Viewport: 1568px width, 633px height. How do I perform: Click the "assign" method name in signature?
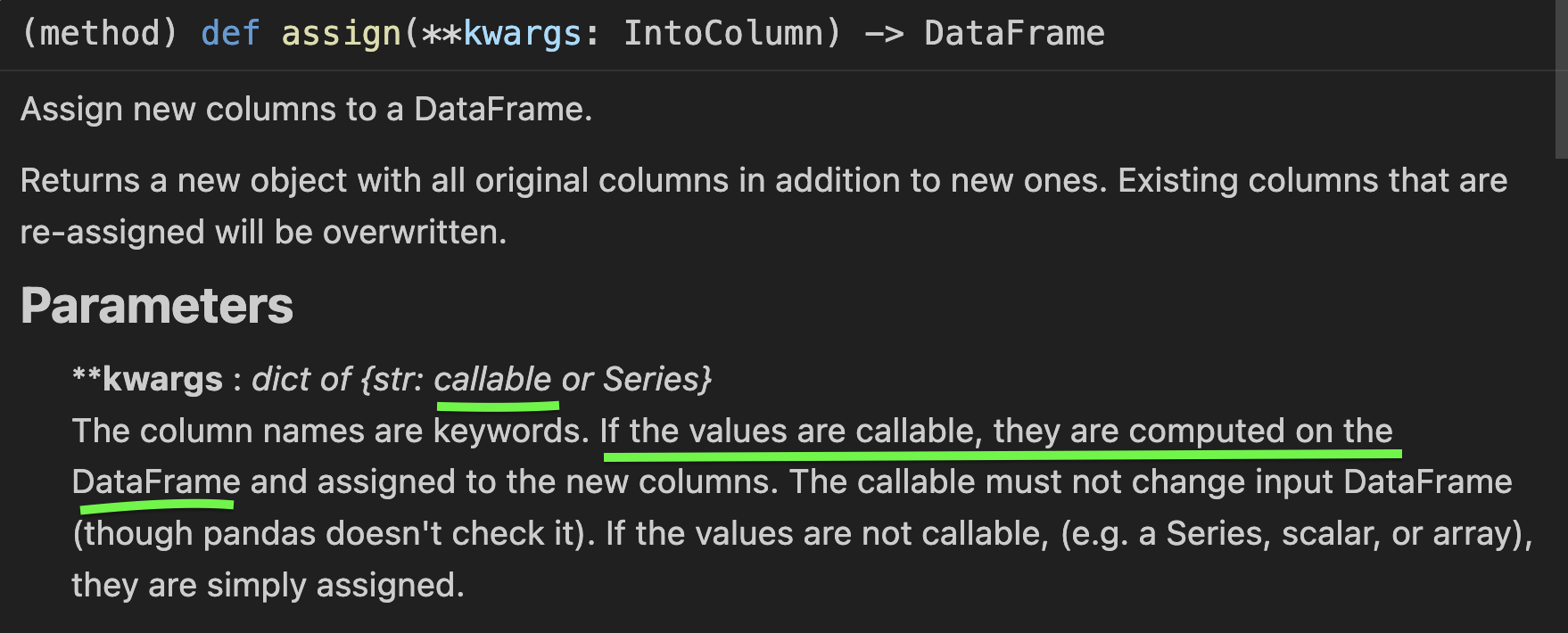[x=341, y=34]
